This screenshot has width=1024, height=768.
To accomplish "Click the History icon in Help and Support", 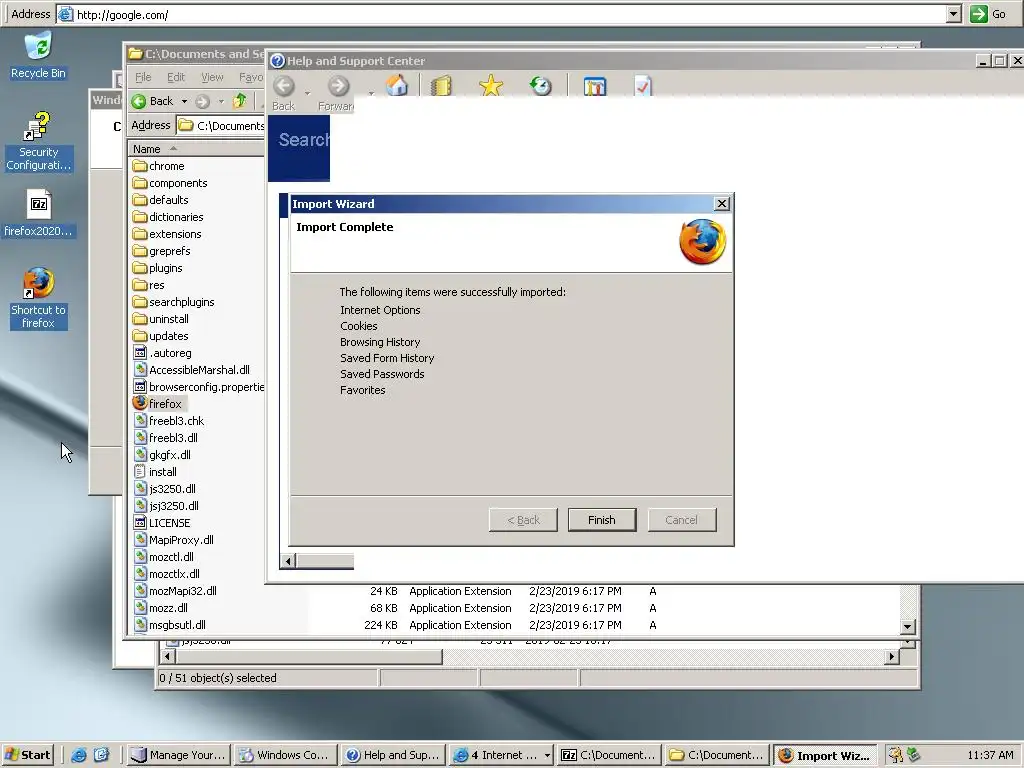I will pos(540,86).
